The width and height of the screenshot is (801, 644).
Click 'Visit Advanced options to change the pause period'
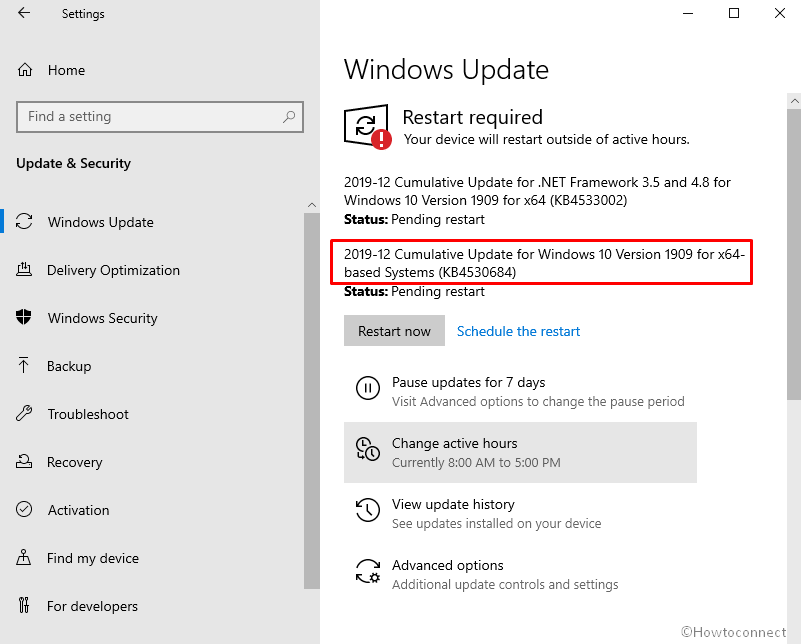coord(538,401)
